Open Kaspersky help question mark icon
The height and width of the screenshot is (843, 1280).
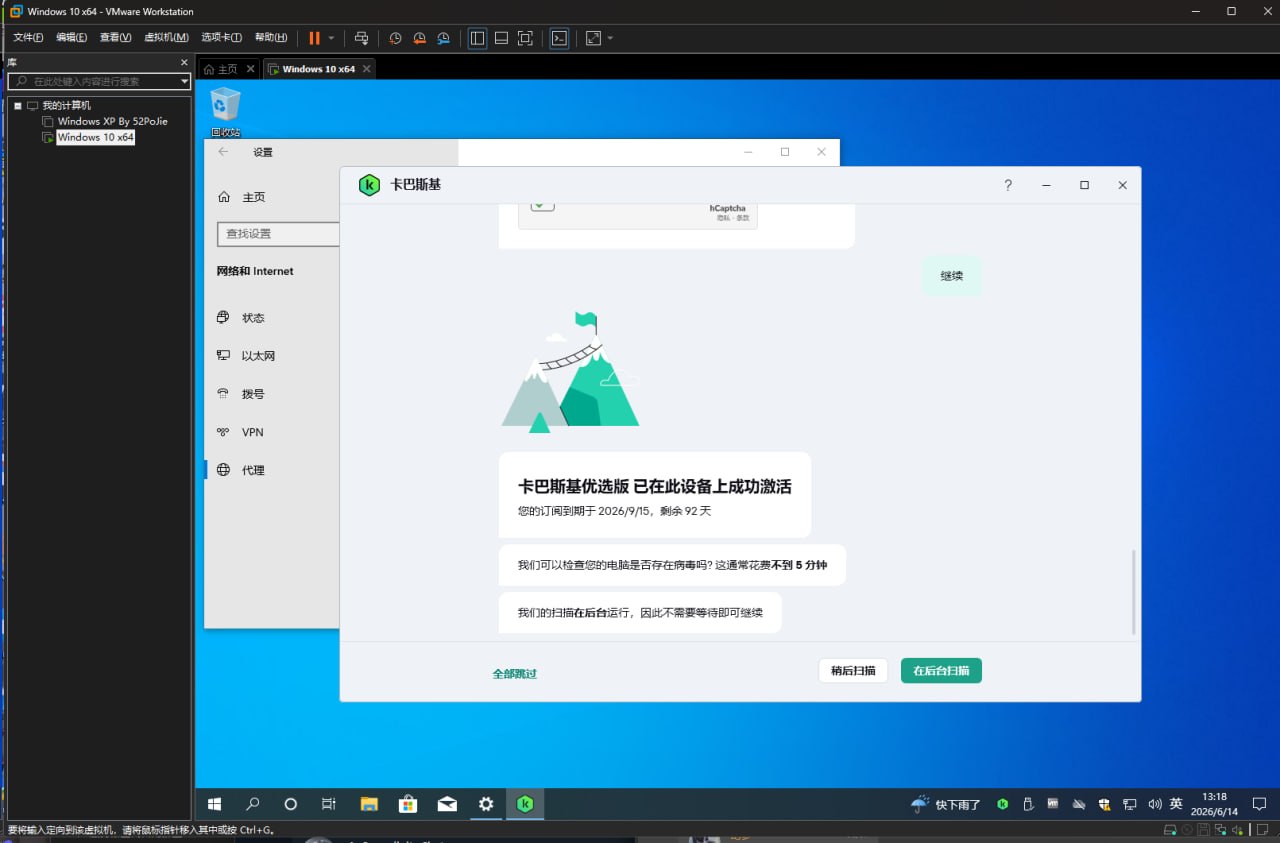point(1008,185)
